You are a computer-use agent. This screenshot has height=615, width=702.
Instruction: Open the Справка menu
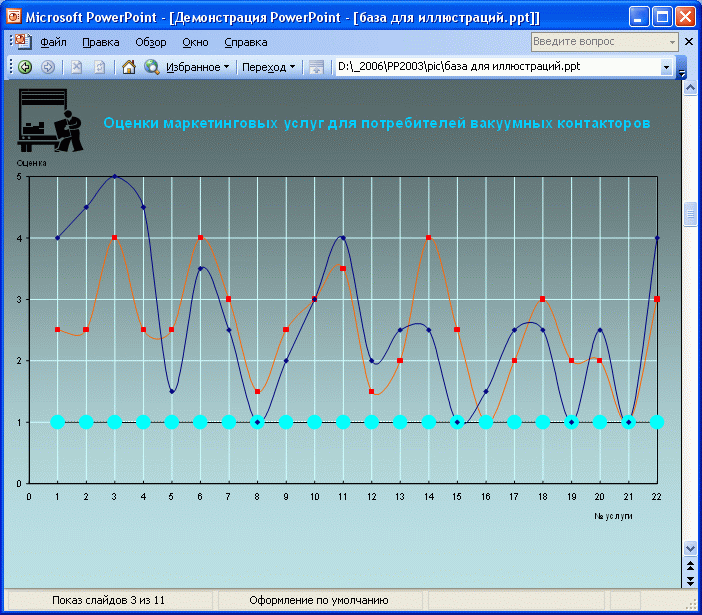click(x=246, y=42)
